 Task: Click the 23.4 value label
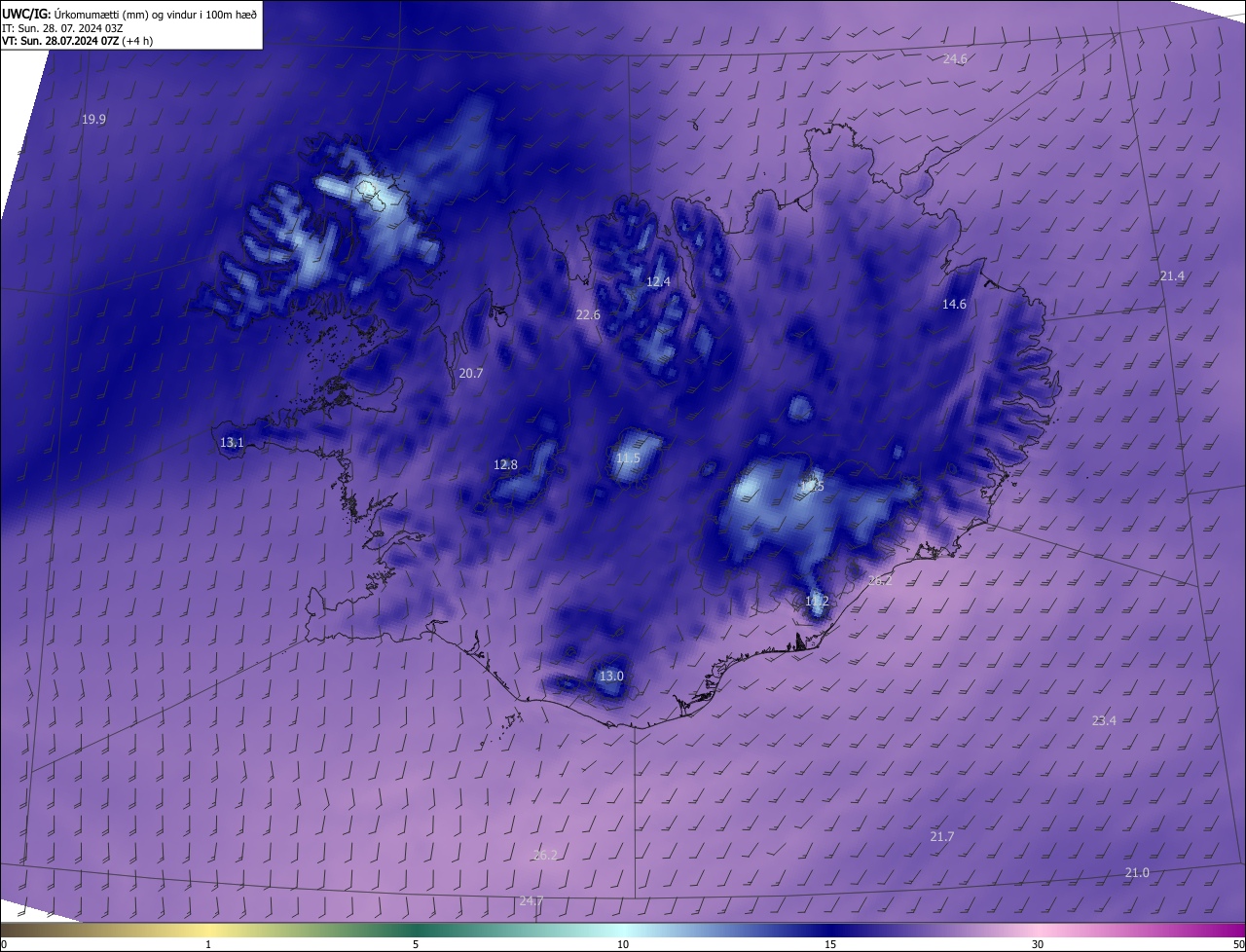click(1104, 720)
